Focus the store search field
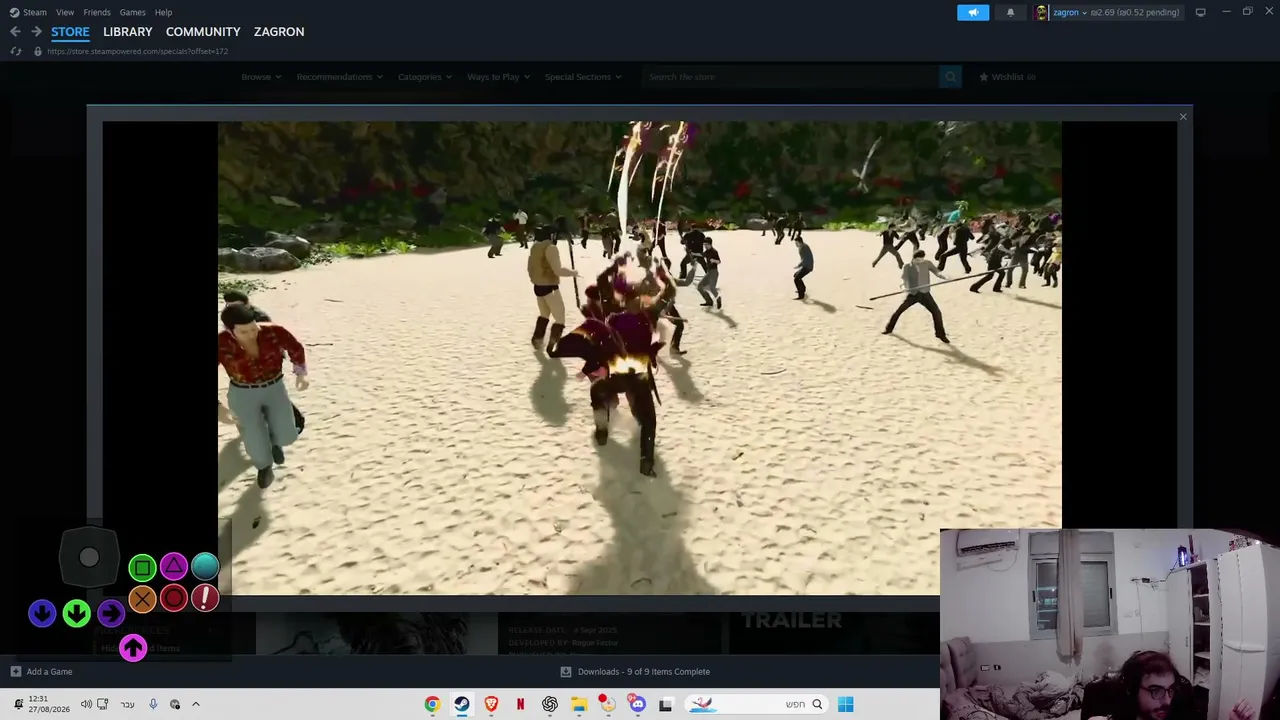 pyautogui.click(x=790, y=77)
